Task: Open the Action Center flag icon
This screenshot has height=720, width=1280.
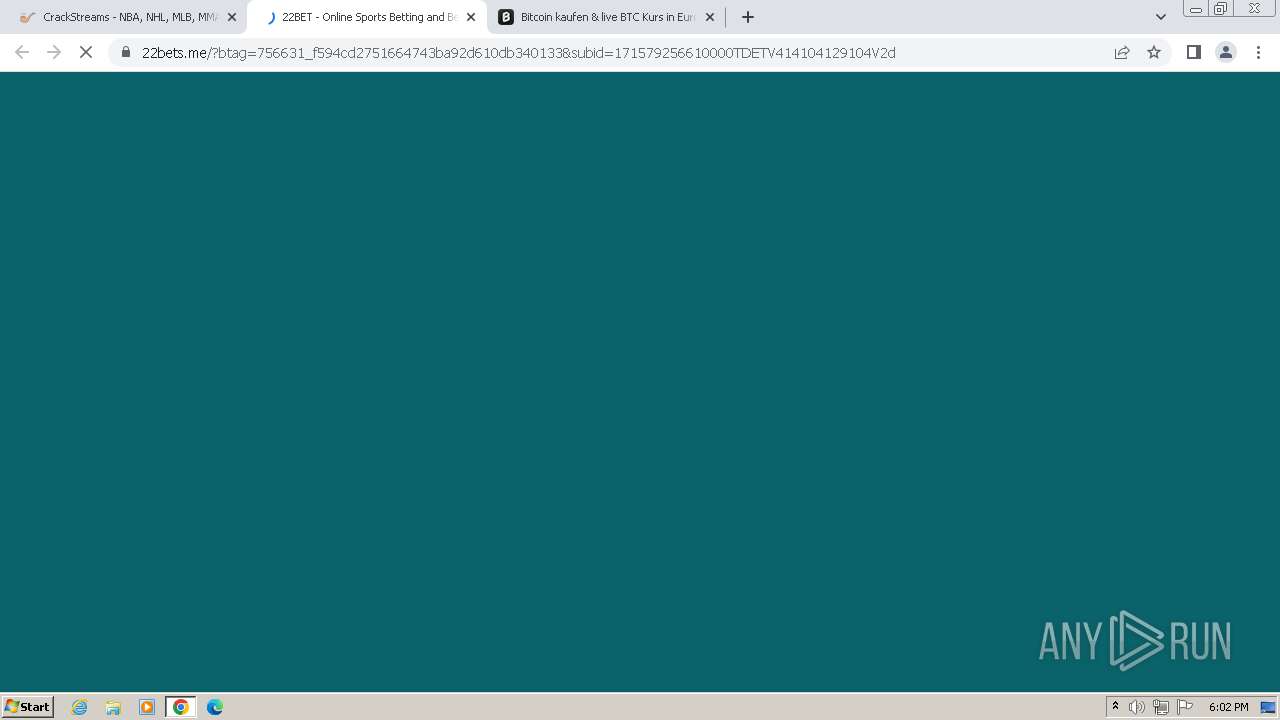Action: tap(1185, 707)
